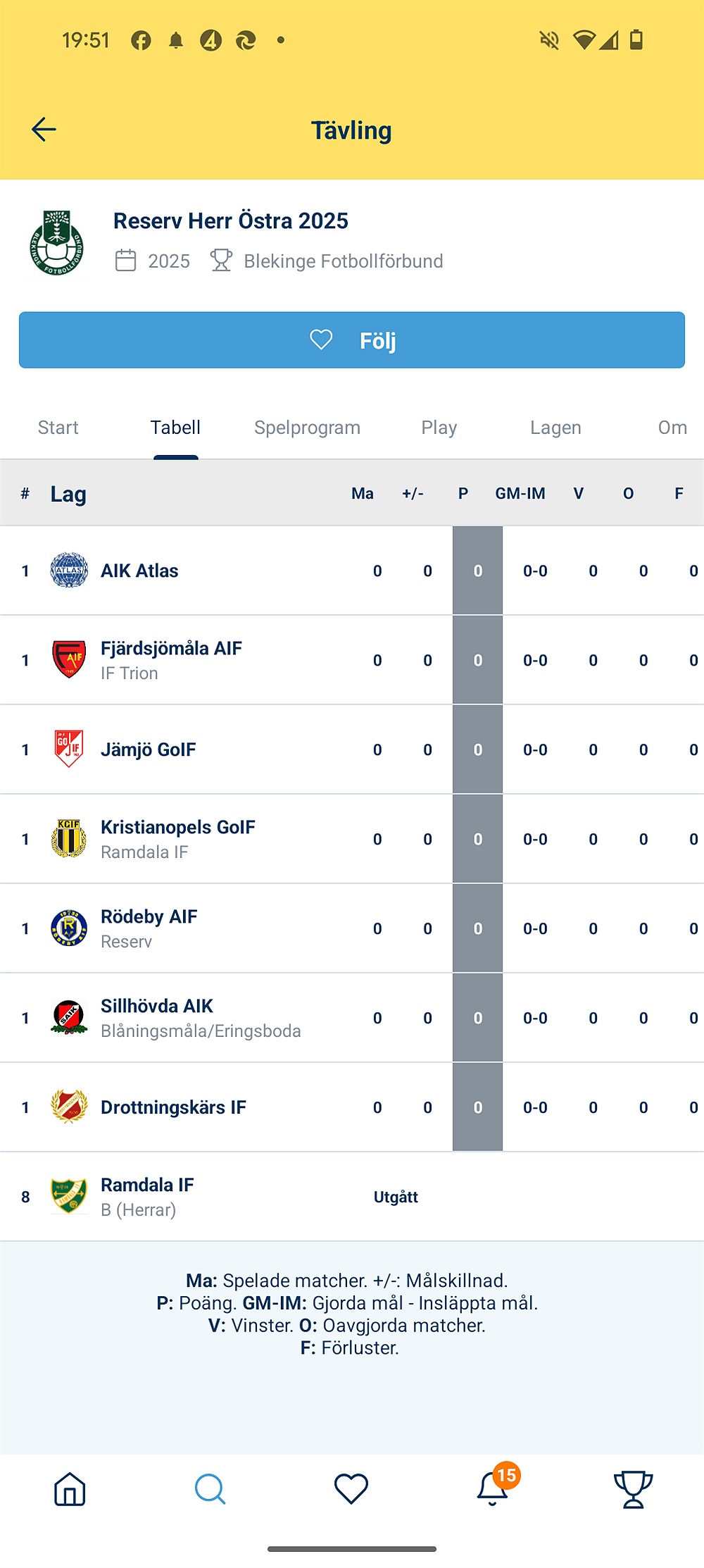Toggle follow with the Följ button

(x=352, y=340)
